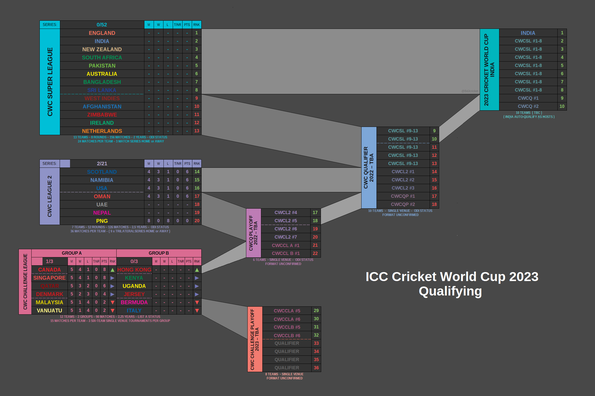Image resolution: width=595 pixels, height=396 pixels.
Task: Click the NETHERLANDS team name
Action: pos(102,131)
